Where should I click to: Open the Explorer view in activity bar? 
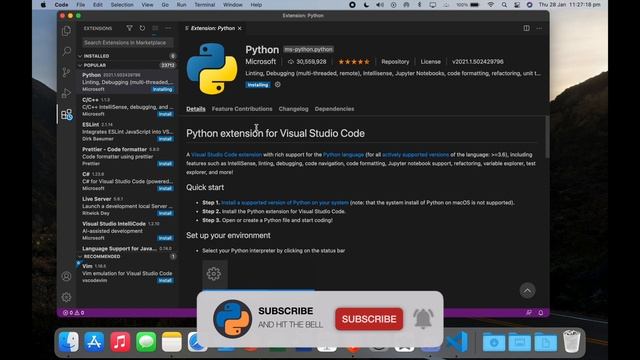[x=66, y=31]
